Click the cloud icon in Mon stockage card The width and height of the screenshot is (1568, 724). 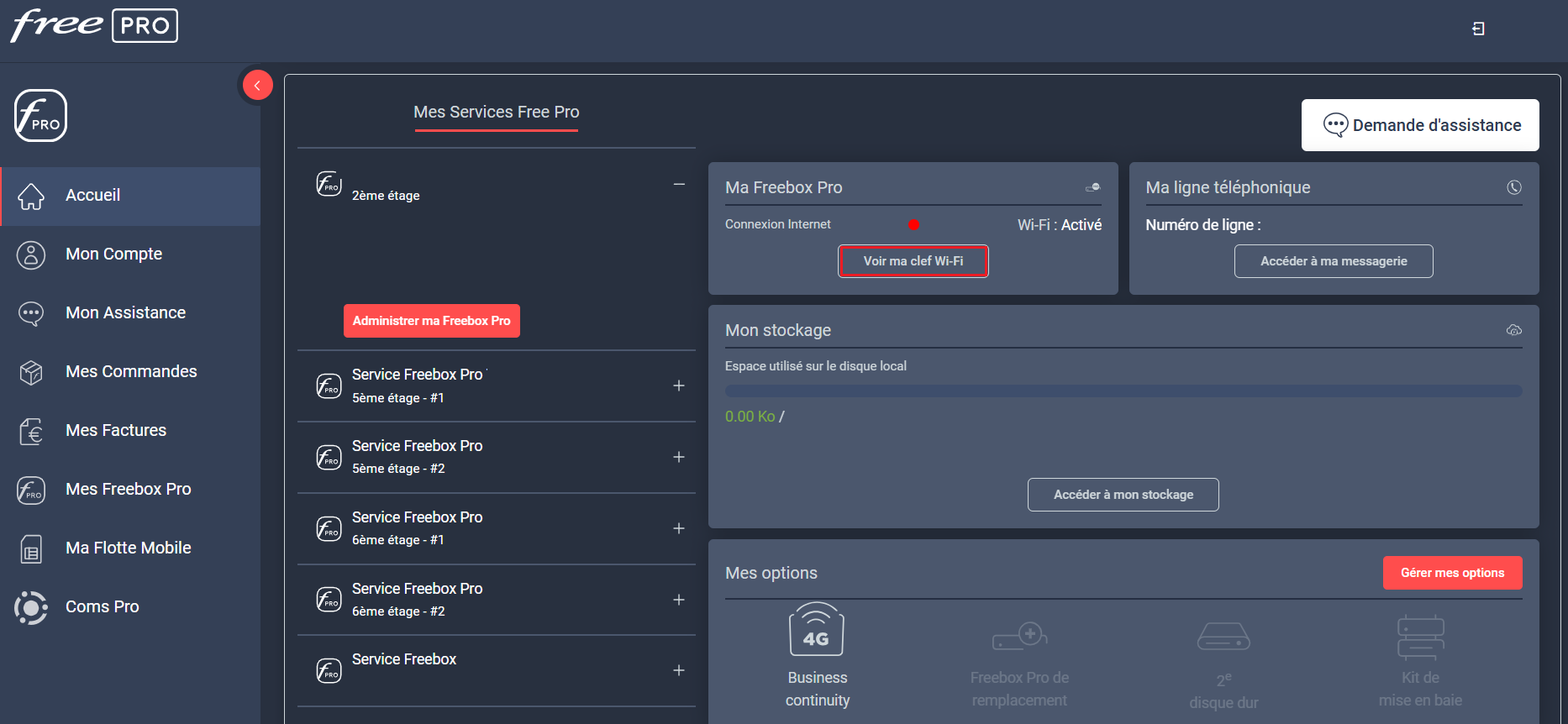point(1514,330)
